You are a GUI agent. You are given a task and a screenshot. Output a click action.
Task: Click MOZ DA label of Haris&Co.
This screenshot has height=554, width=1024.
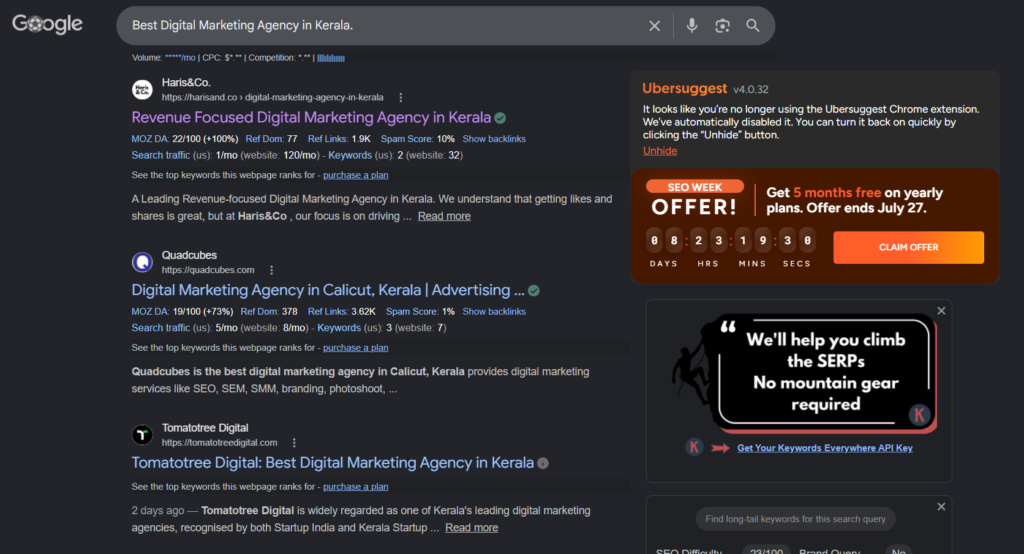[x=150, y=139]
